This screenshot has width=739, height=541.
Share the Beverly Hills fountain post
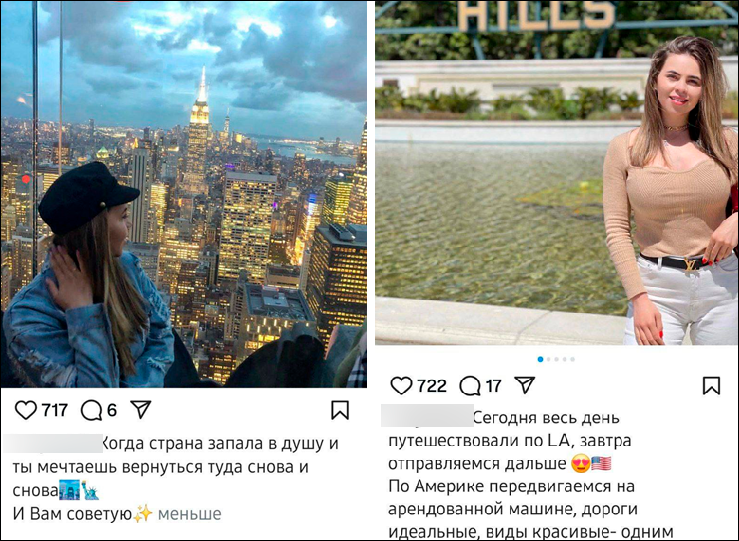click(525, 385)
